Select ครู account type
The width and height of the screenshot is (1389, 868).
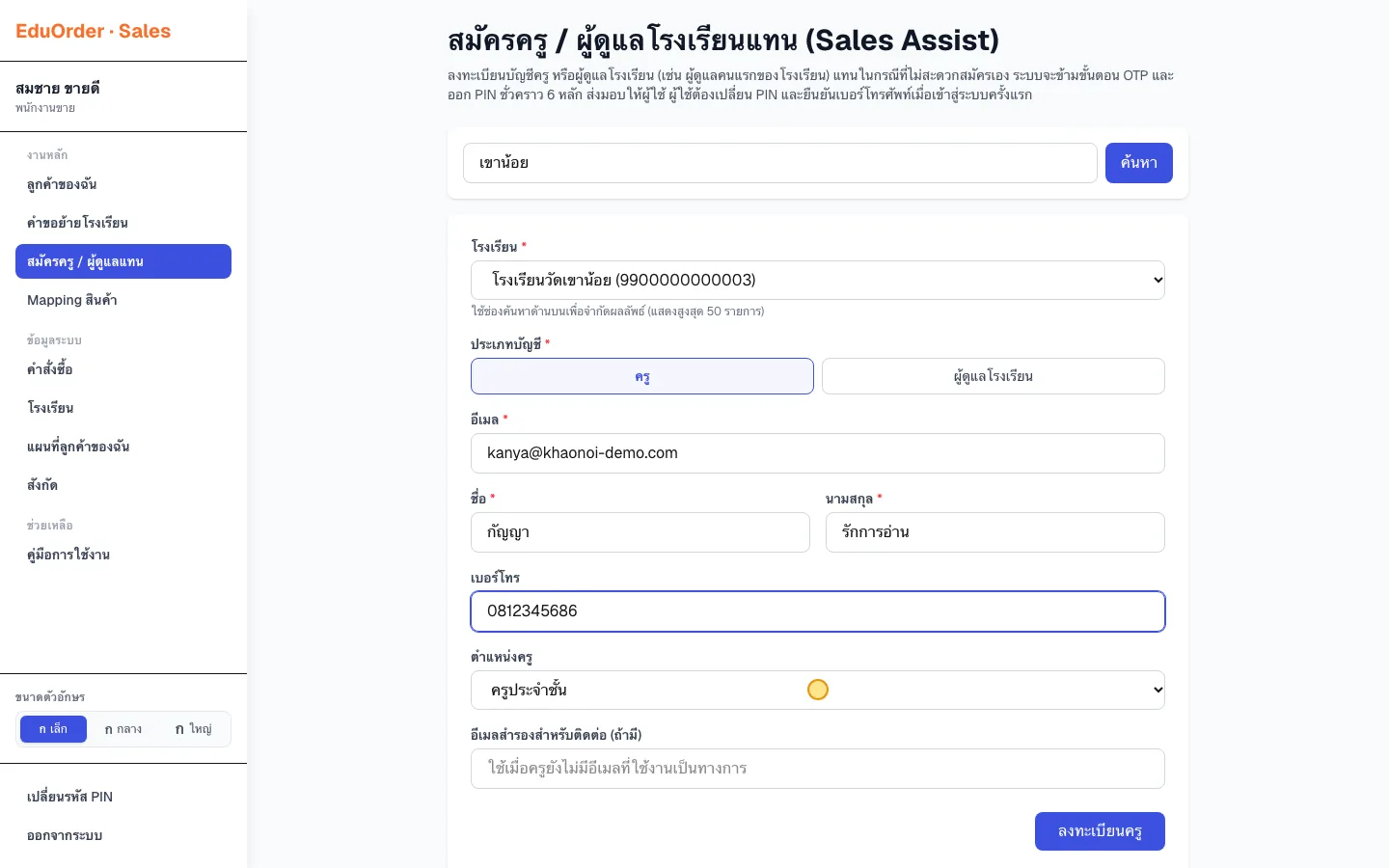pos(642,376)
